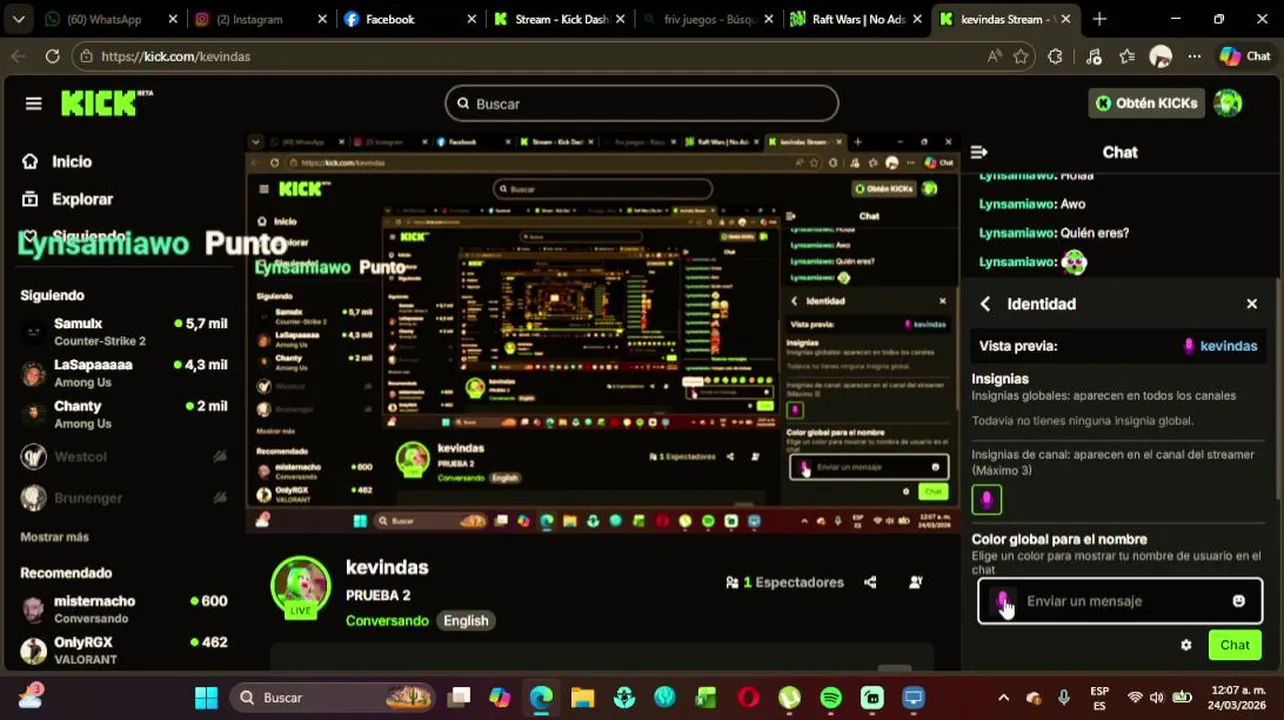Click the live stream video player
1284x720 pixels.
click(602, 331)
